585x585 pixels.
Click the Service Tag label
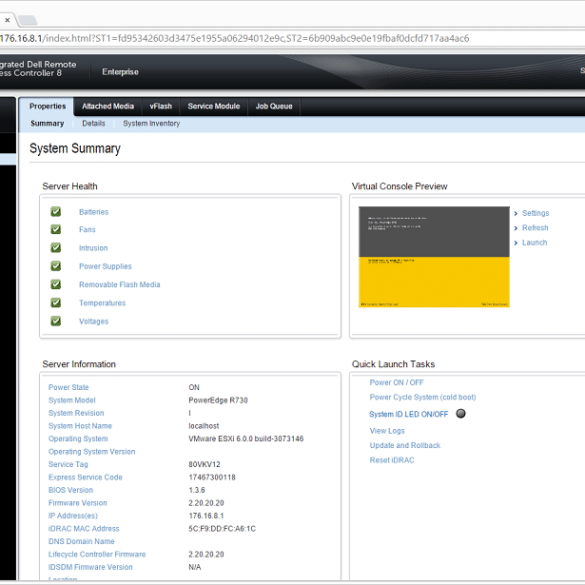[x=68, y=464]
